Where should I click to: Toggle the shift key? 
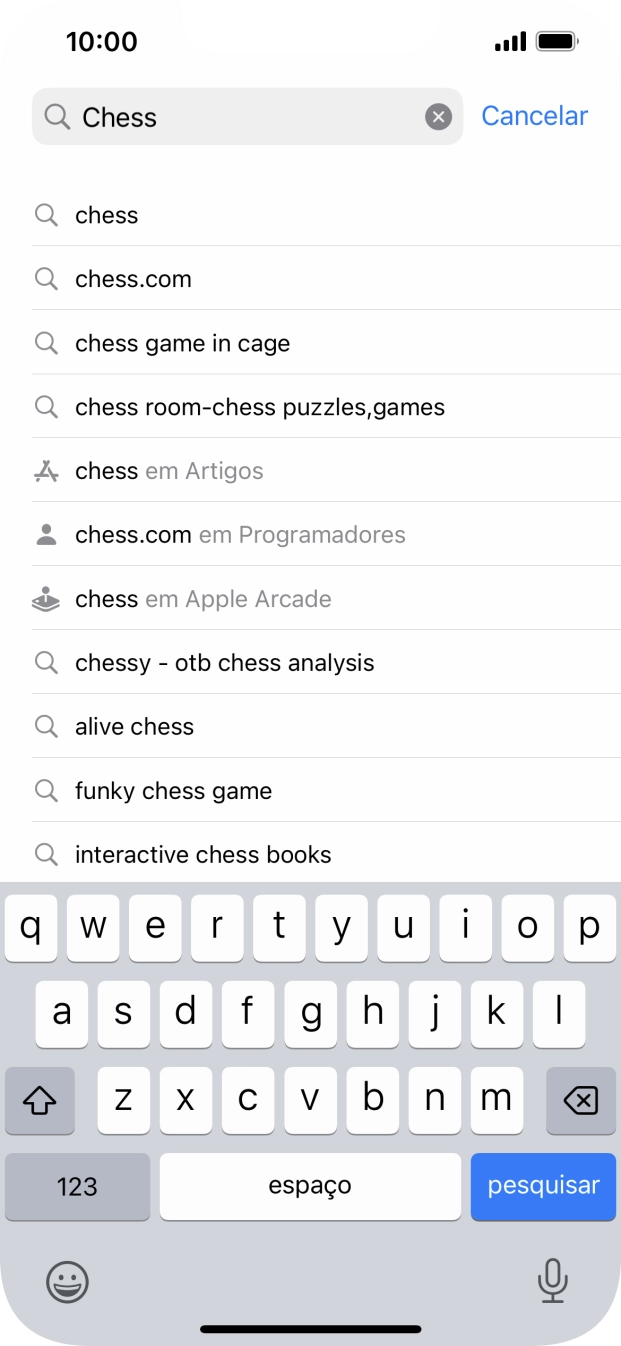pyautogui.click(x=40, y=1101)
